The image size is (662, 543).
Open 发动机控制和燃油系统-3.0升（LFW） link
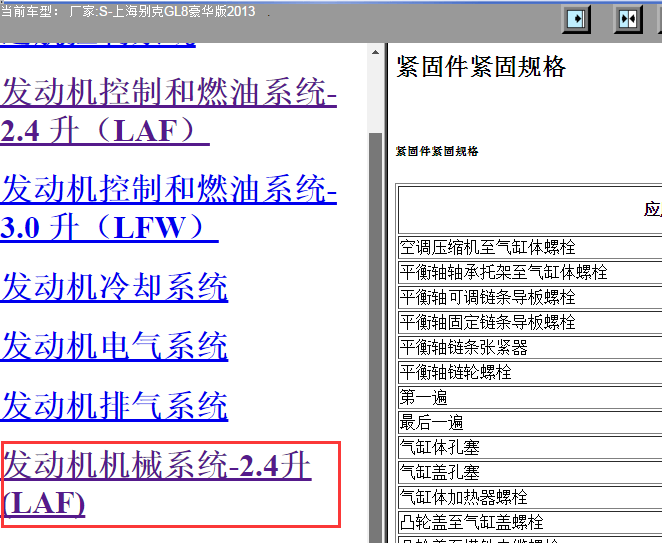[x=168, y=208]
